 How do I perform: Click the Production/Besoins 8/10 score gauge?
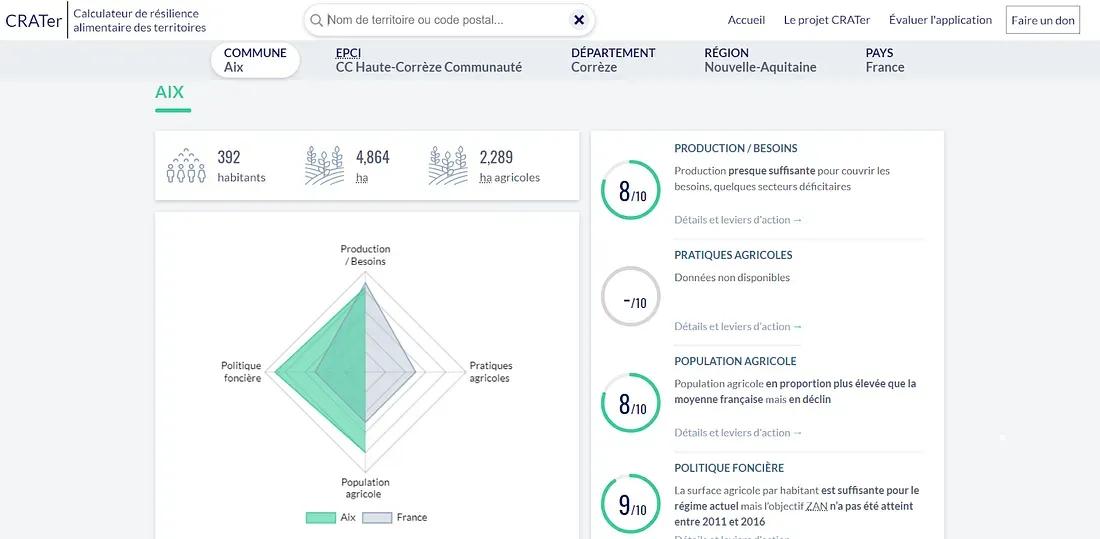(x=631, y=190)
